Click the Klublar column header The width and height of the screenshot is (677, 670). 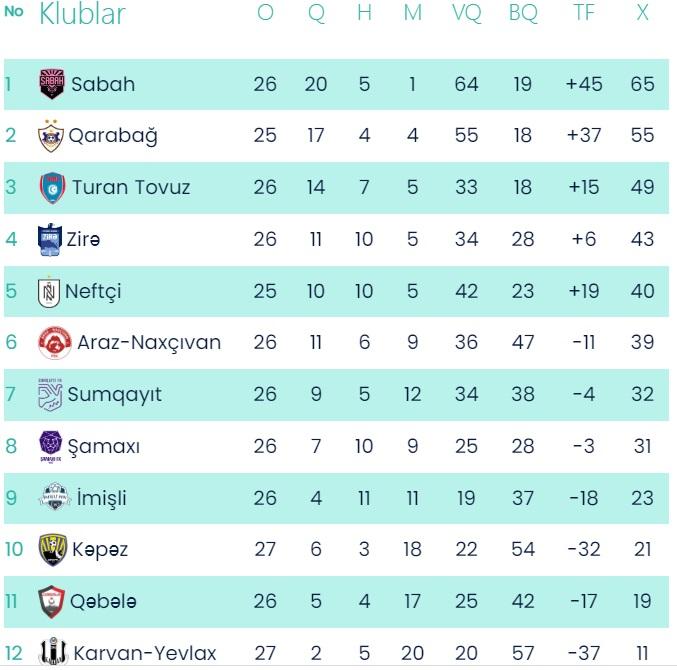(x=82, y=14)
